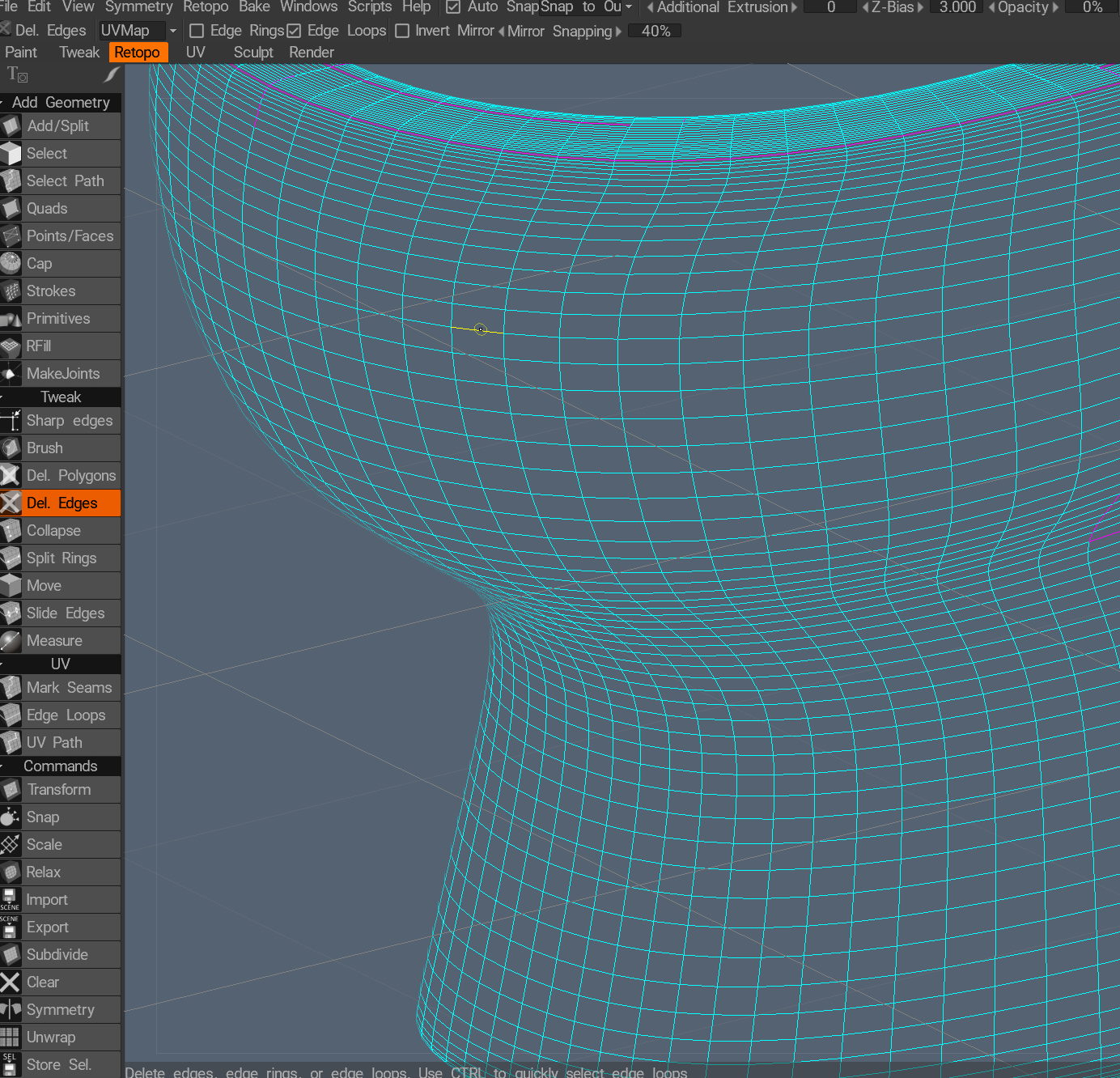Choose the Cap tool icon
This screenshot has height=1078, width=1120.
pyautogui.click(x=11, y=264)
